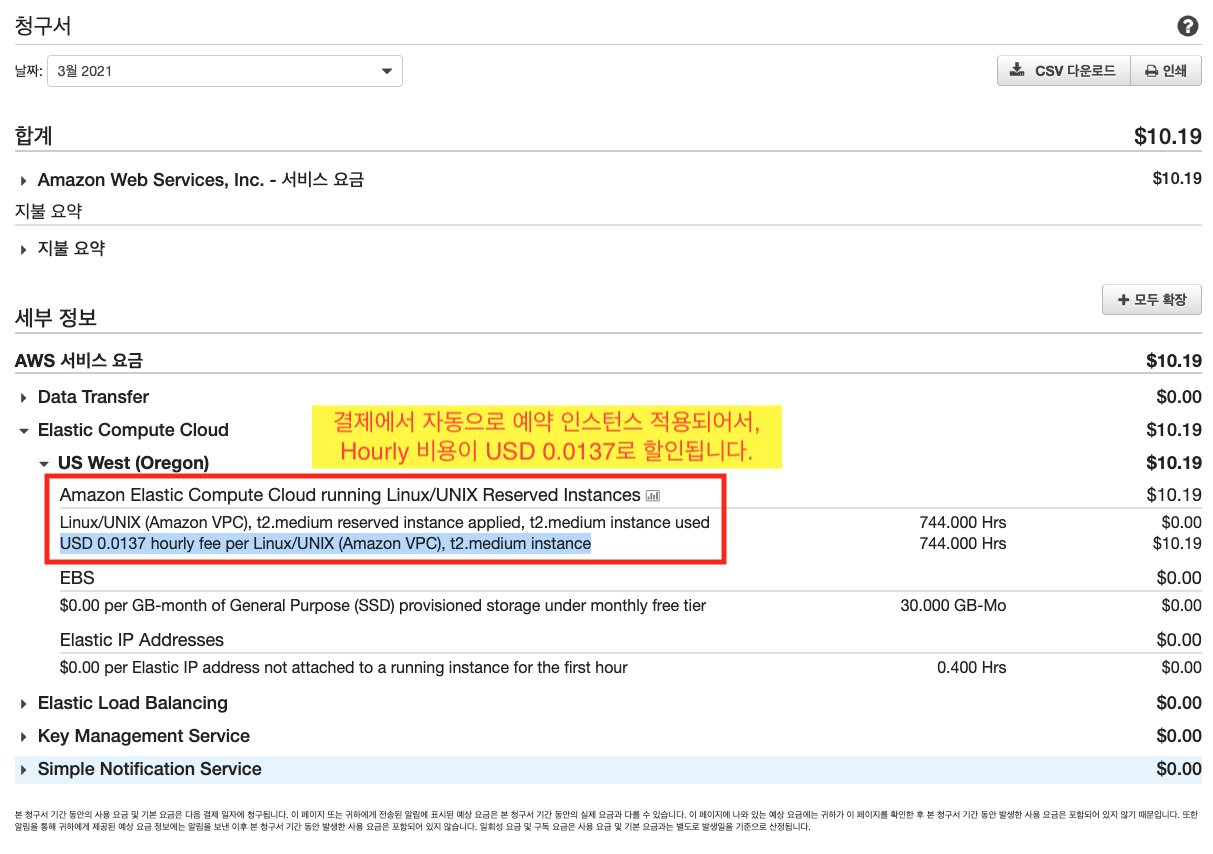Click the 인쇄 print button
This screenshot has height=854, width=1213.
point(1166,71)
